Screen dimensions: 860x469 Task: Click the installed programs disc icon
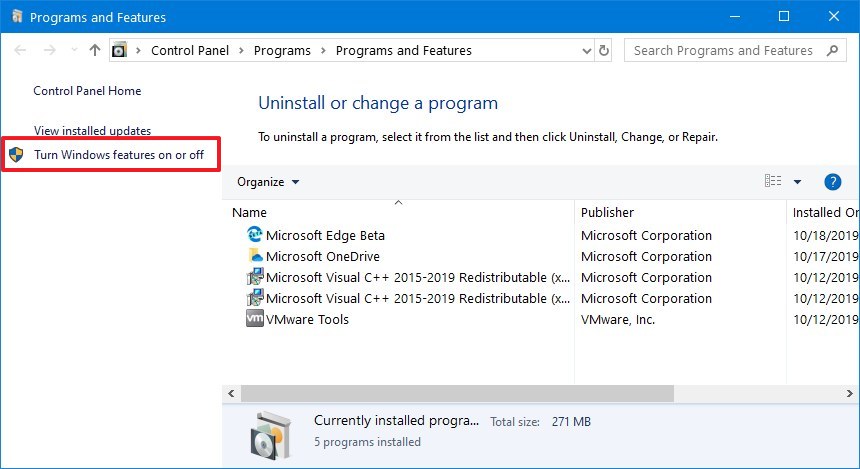[x=270, y=434]
